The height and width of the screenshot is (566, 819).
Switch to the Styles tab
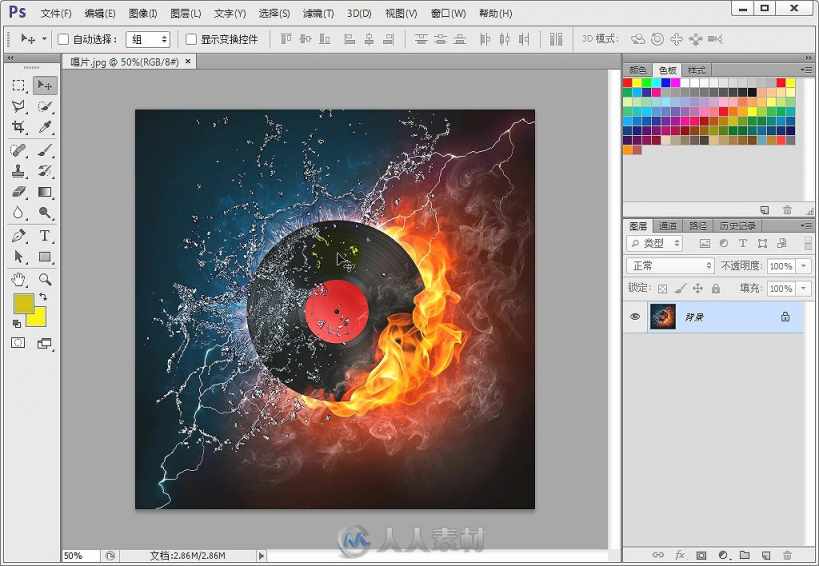click(x=696, y=69)
